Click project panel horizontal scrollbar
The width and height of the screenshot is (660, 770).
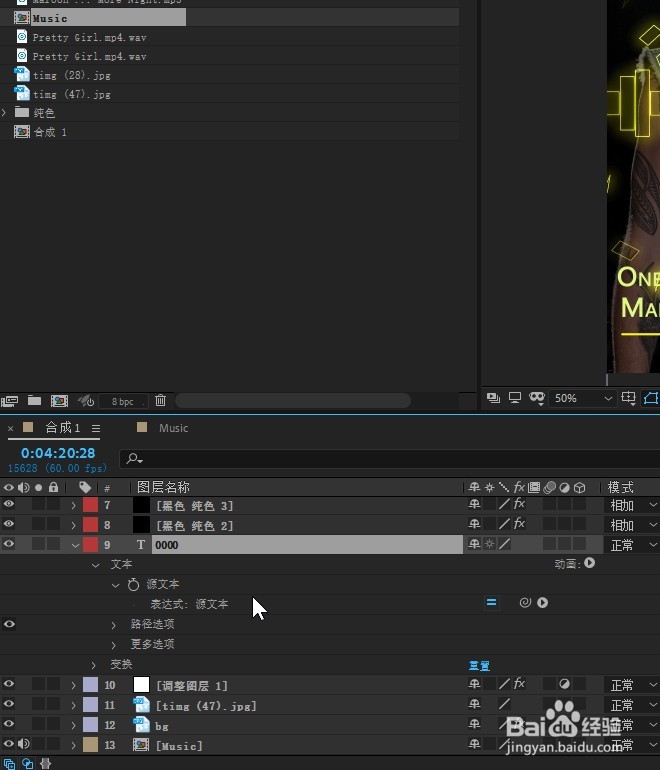tap(293, 401)
